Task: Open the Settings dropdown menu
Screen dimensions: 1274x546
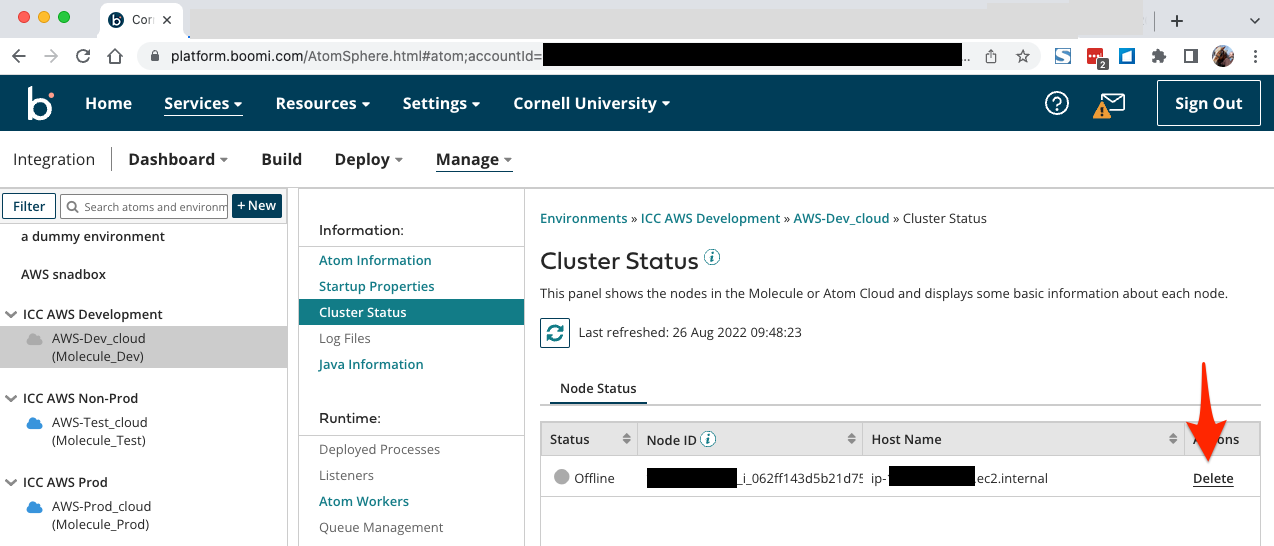Action: 441,103
